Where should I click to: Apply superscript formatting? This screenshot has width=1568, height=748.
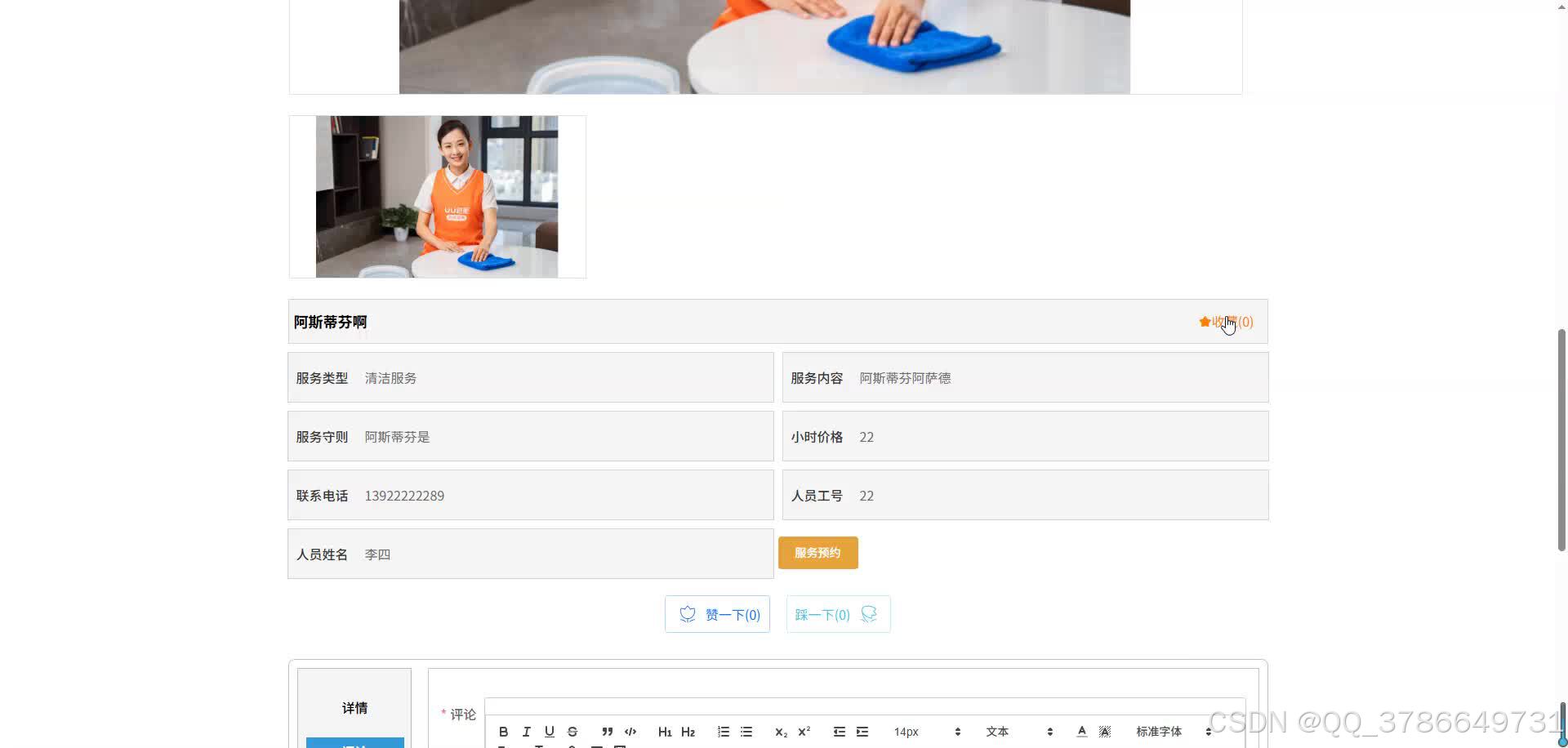tap(804, 732)
